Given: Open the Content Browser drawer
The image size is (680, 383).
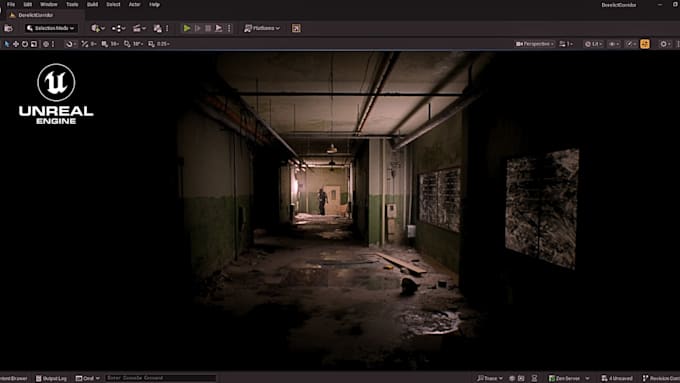Looking at the screenshot, I should click(x=13, y=378).
